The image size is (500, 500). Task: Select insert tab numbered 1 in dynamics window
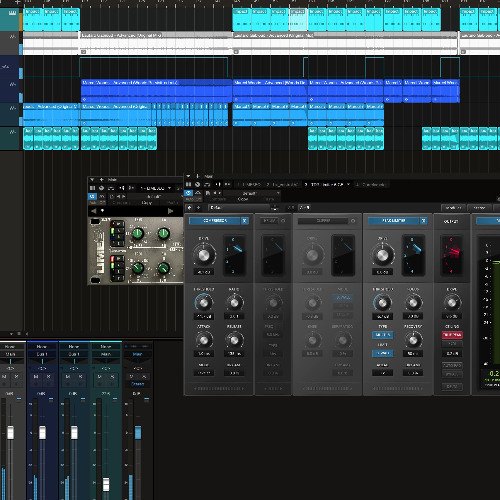coord(249,184)
